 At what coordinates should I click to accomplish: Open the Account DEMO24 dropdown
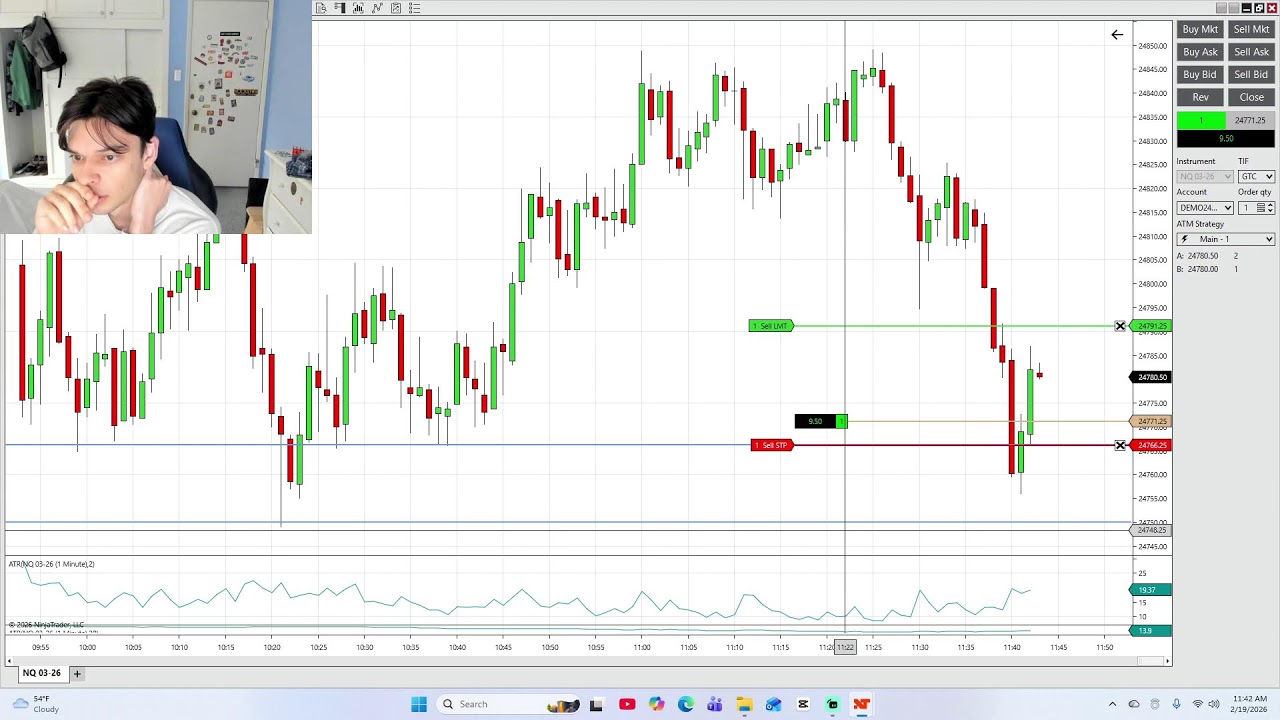(x=1205, y=208)
